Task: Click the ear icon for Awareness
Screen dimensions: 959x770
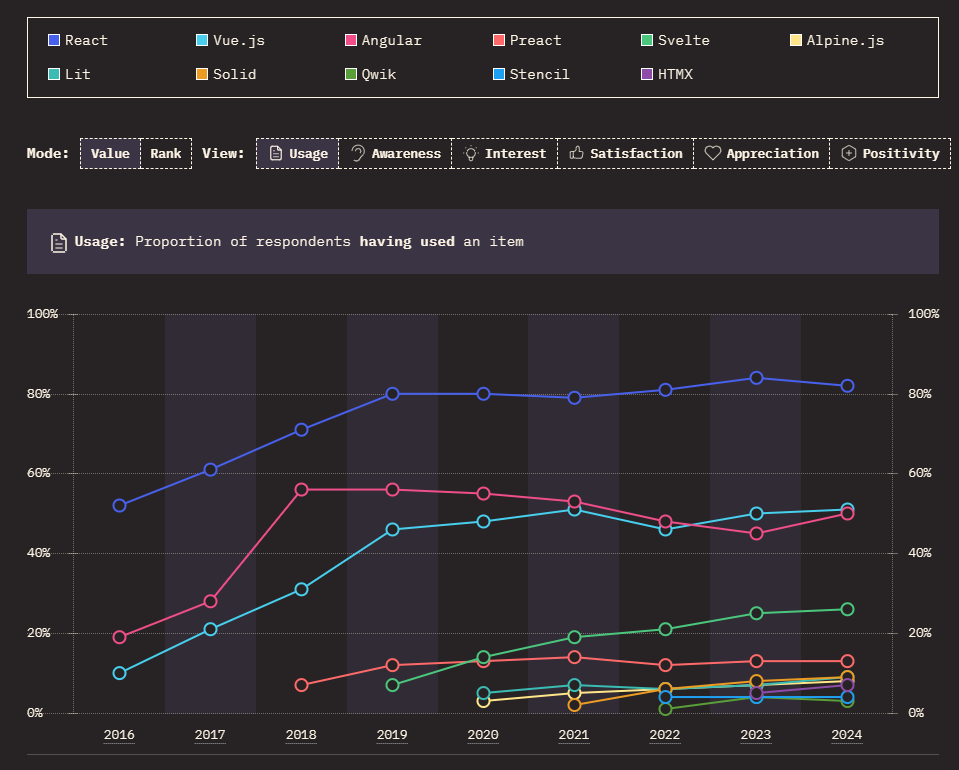Action: click(357, 153)
